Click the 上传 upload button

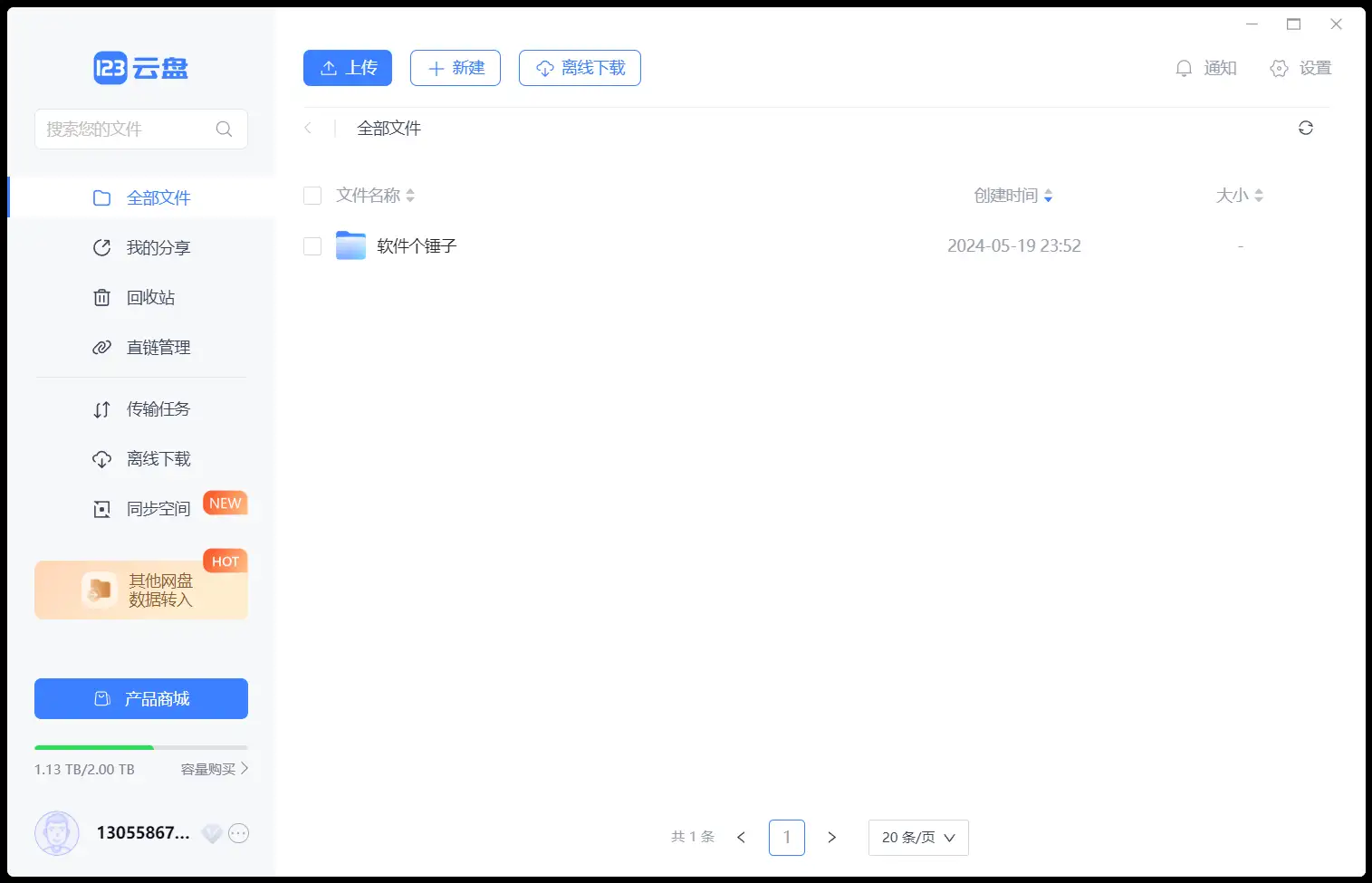(x=348, y=68)
